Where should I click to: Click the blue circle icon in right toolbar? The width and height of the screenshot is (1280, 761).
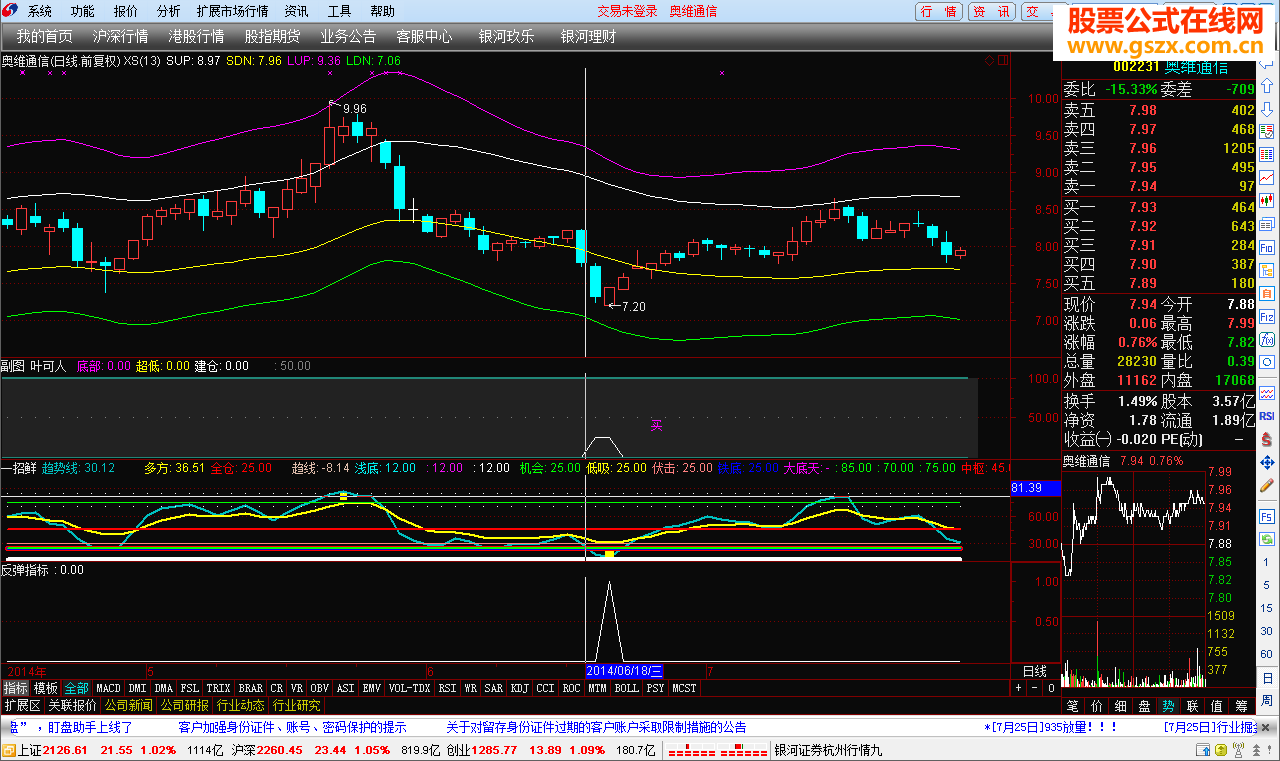pos(1266,362)
